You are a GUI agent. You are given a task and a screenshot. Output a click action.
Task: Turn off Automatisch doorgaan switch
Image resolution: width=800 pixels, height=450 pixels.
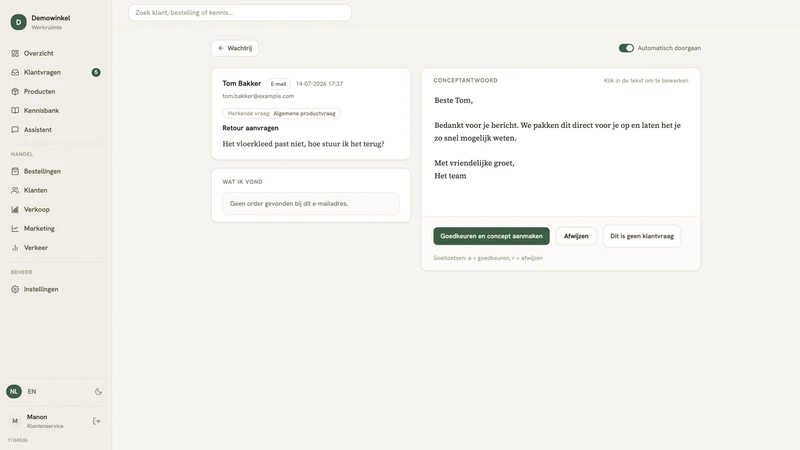(x=626, y=48)
